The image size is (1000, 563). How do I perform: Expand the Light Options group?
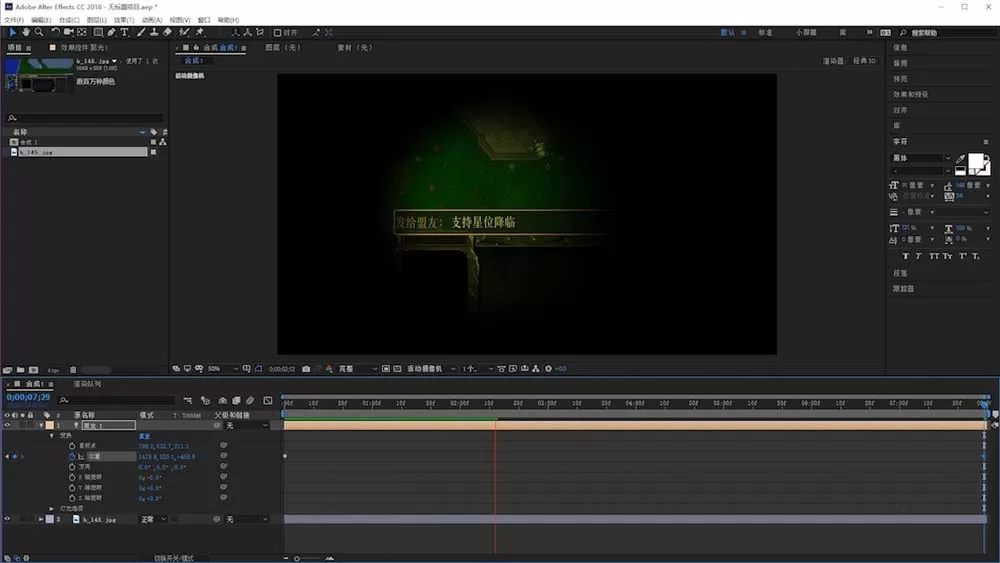(52, 508)
